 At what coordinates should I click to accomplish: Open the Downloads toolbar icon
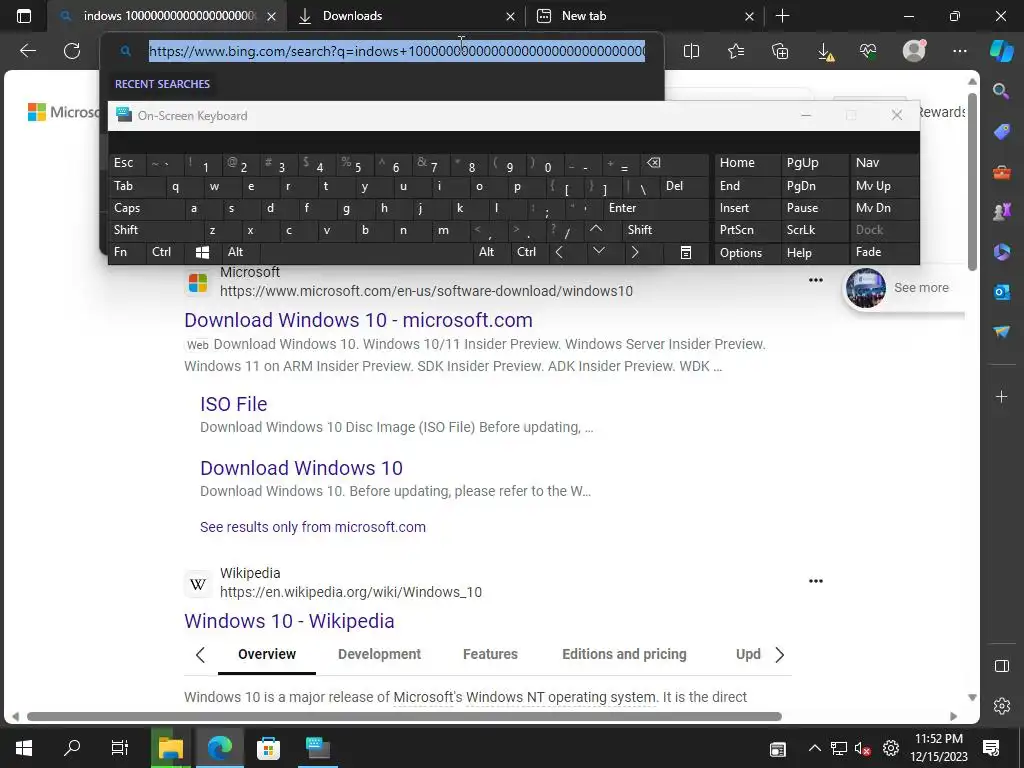pyautogui.click(x=825, y=52)
